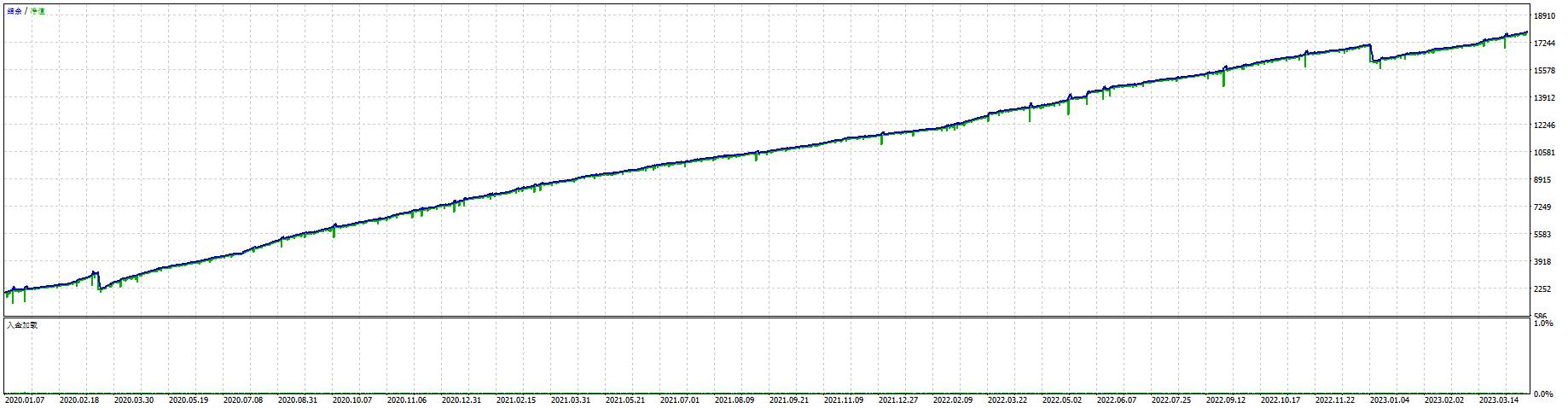
Task: Select the 1.0% deposit load axis label
Action: 1543,324
